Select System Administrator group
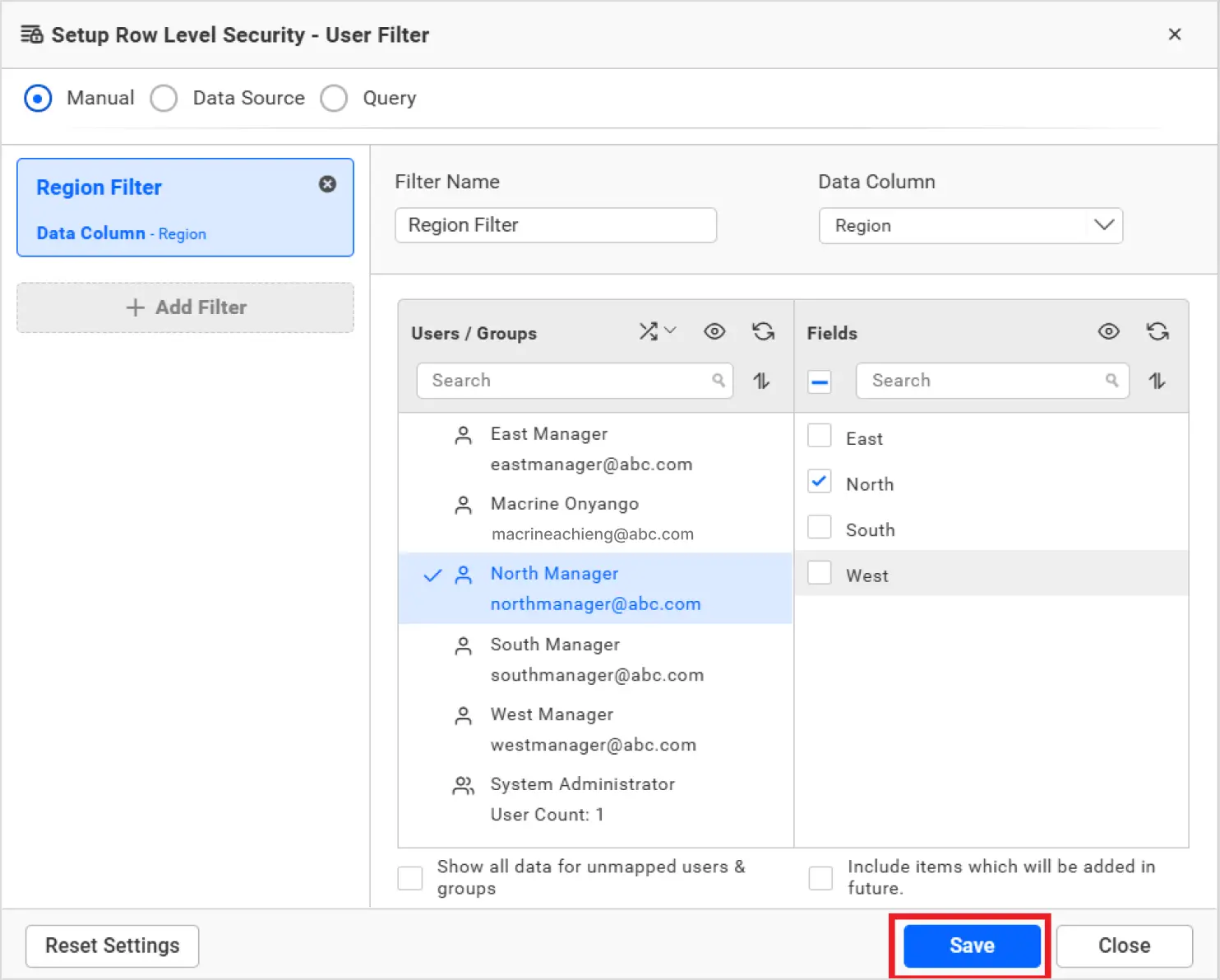 [x=595, y=799]
